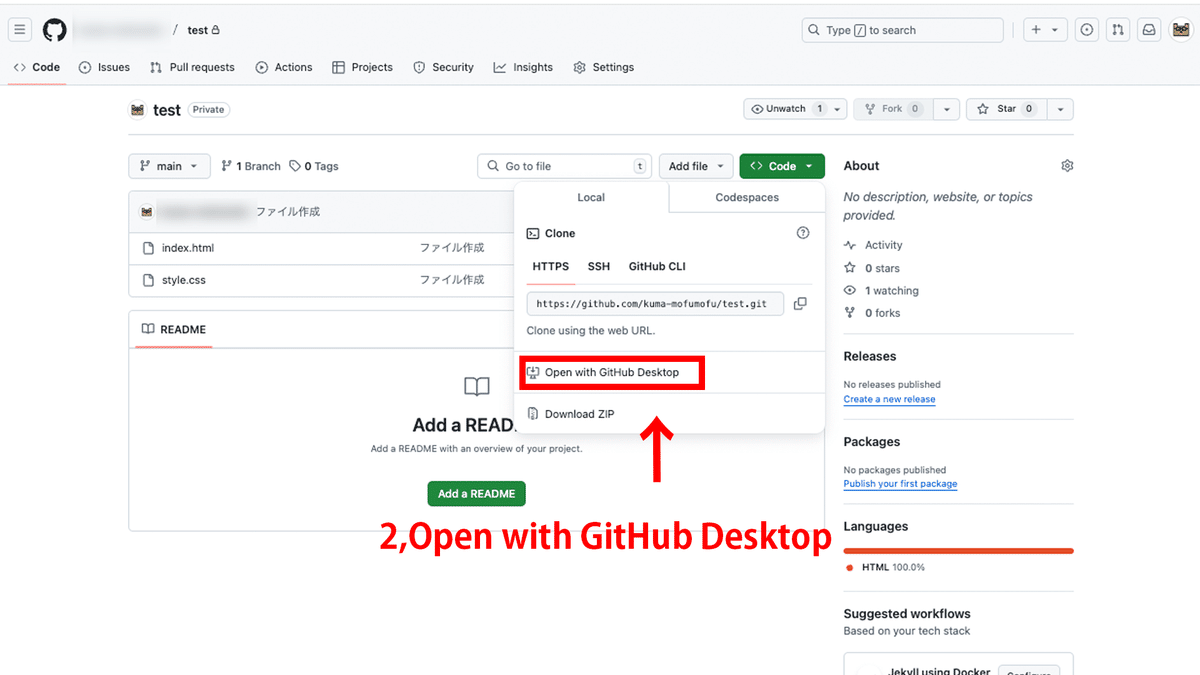1200x675 pixels.
Task: Expand the main branch dropdown
Action: (169, 166)
